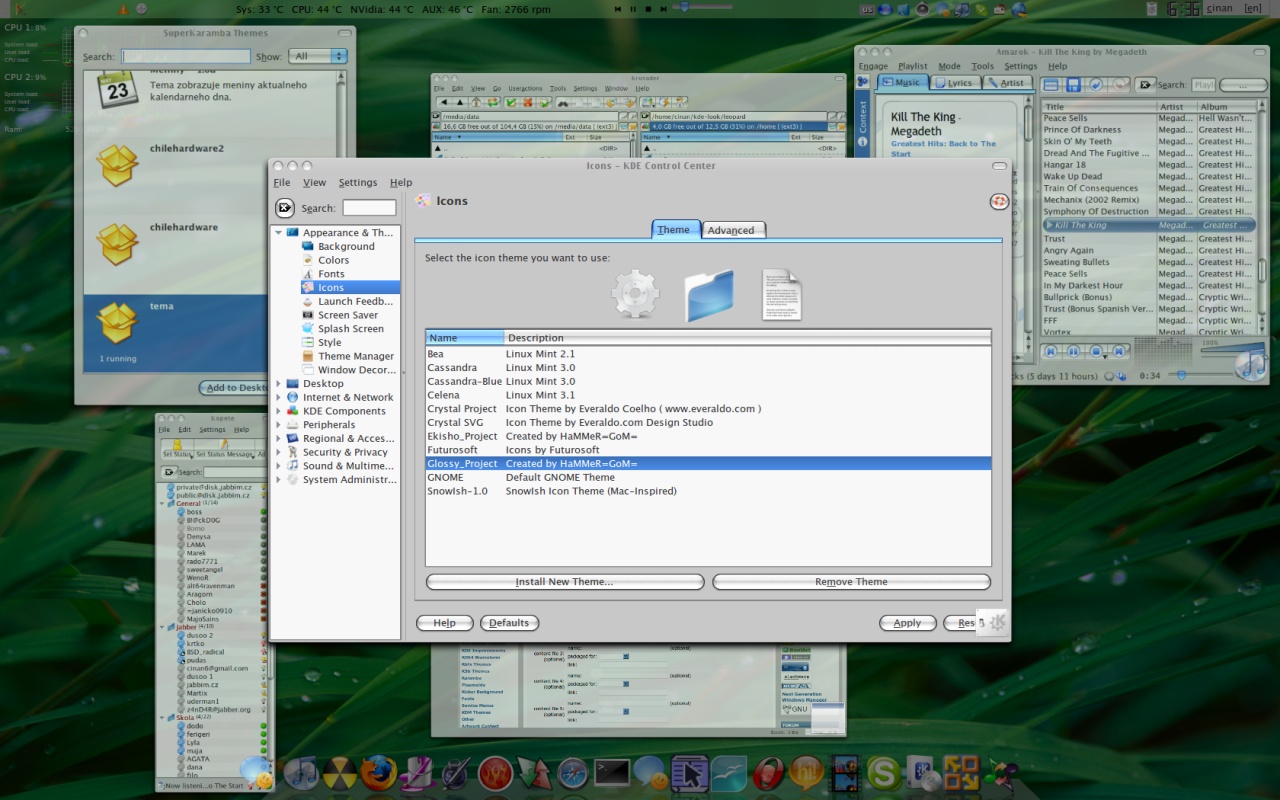Open the Show dropdown in Superkaramba Themes
The image size is (1280, 800).
[x=318, y=56]
